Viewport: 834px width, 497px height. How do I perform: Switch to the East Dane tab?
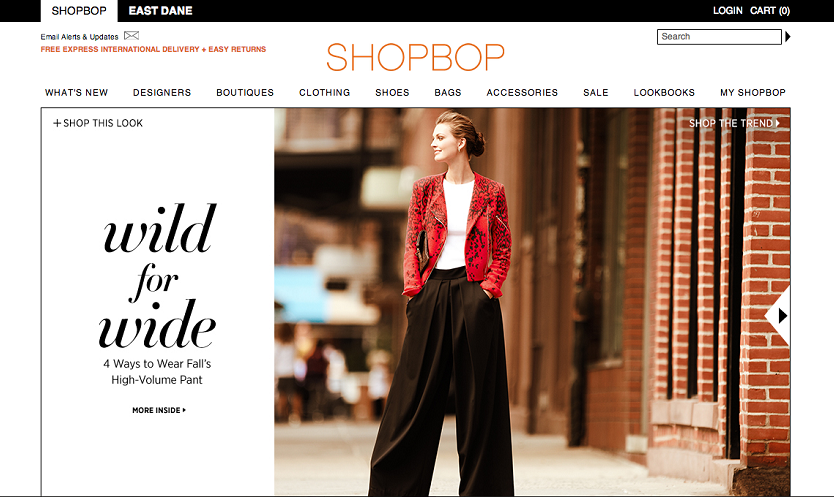160,11
